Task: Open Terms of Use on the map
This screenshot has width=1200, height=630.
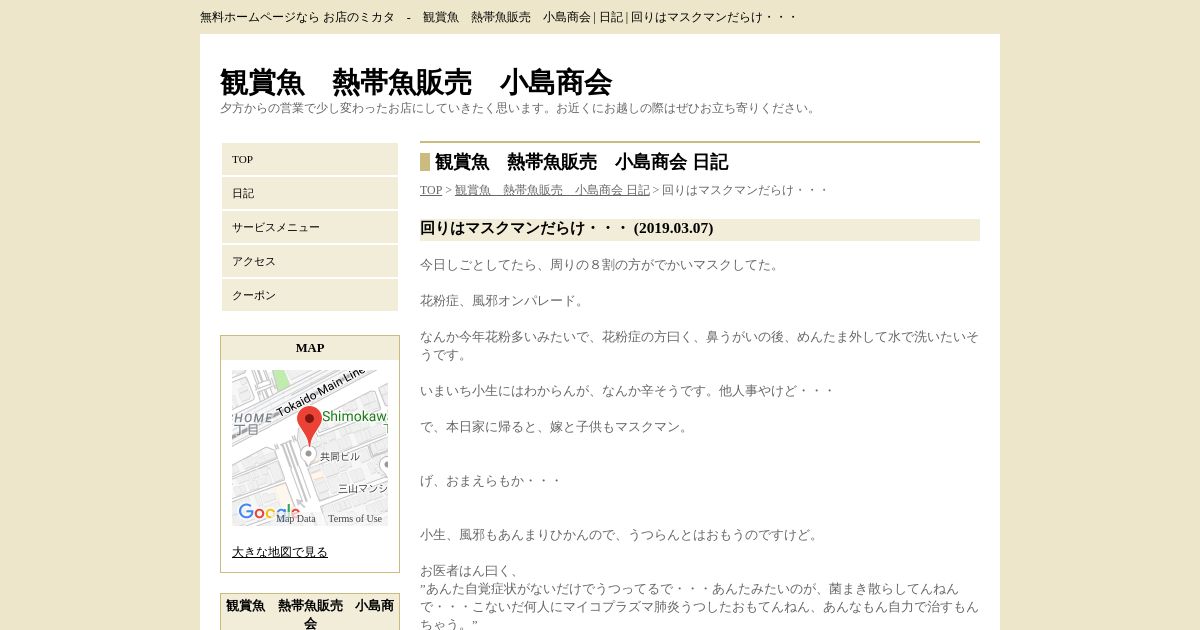Action: (355, 518)
